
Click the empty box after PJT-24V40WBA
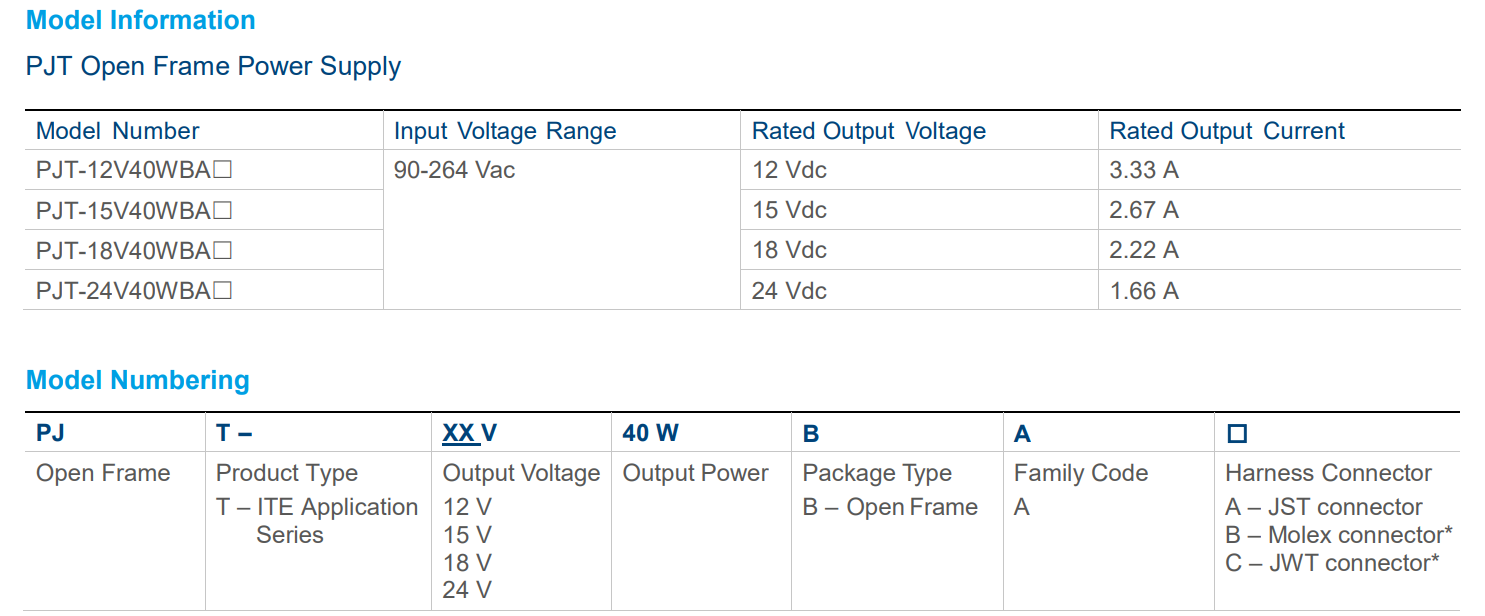pyautogui.click(x=223, y=291)
